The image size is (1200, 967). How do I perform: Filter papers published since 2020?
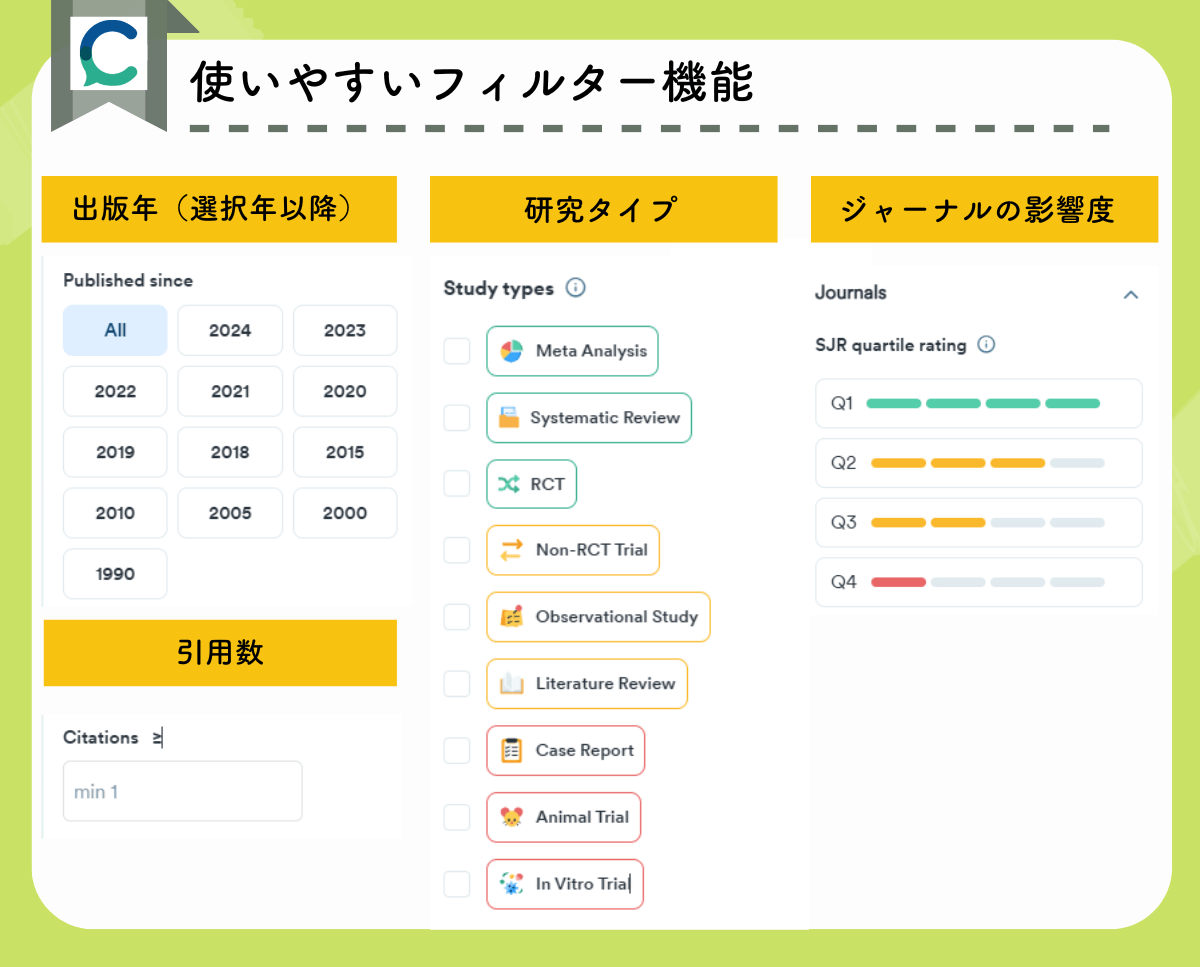[x=345, y=391]
